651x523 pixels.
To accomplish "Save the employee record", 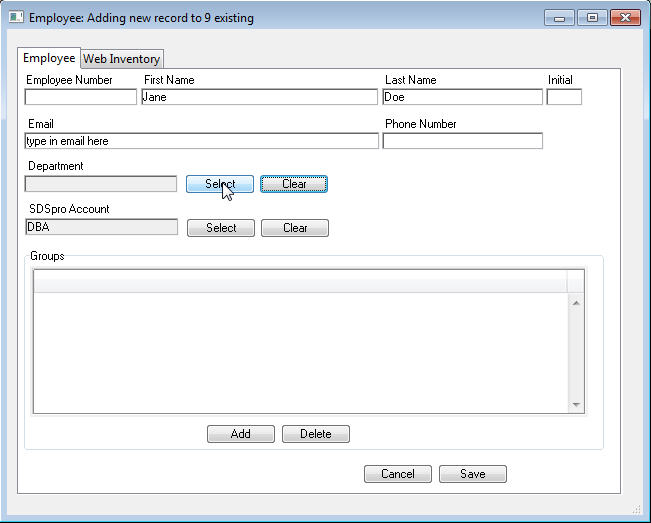I will coord(472,474).
